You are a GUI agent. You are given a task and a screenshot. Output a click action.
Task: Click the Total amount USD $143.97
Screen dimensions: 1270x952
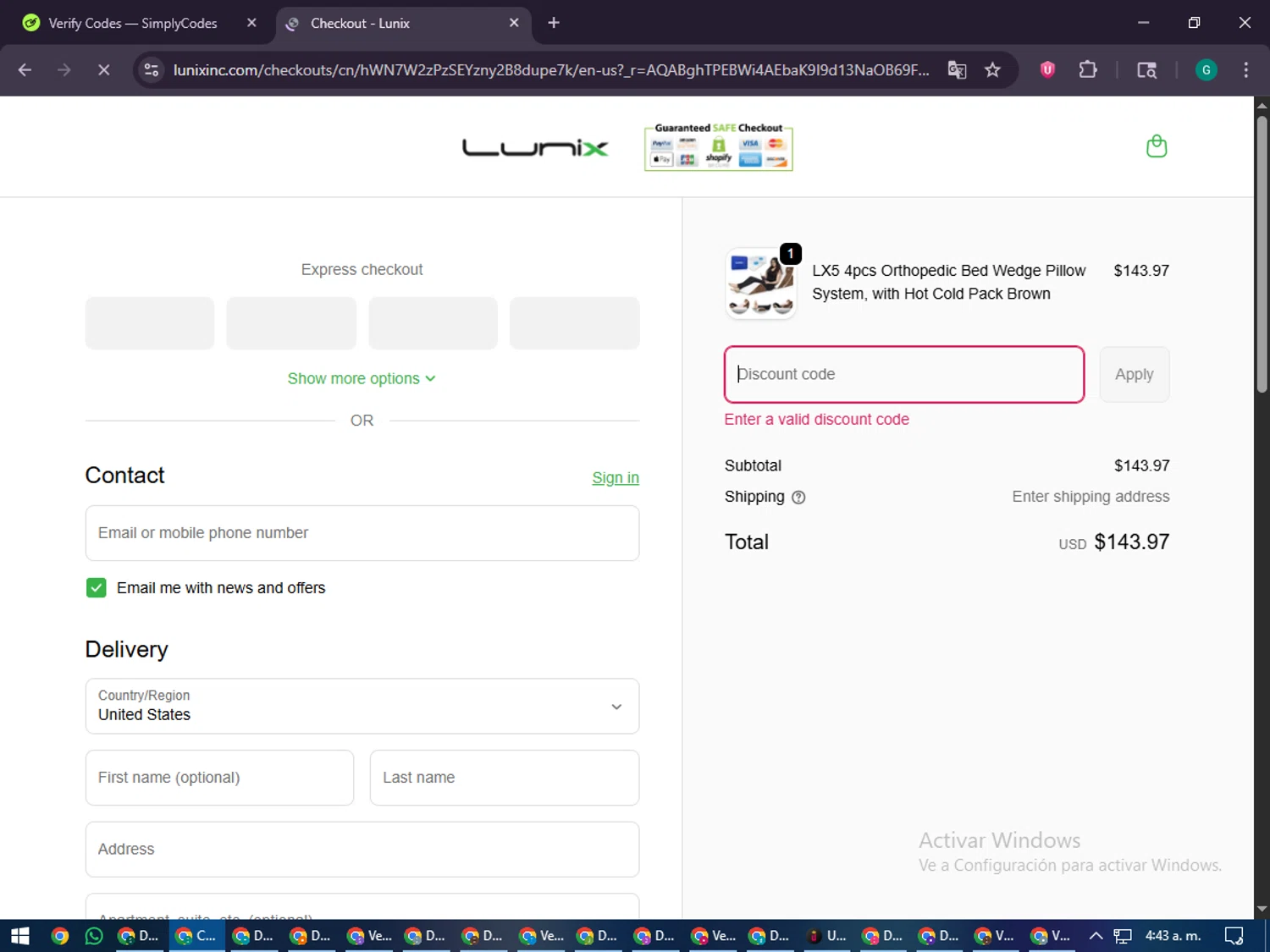point(1114,542)
